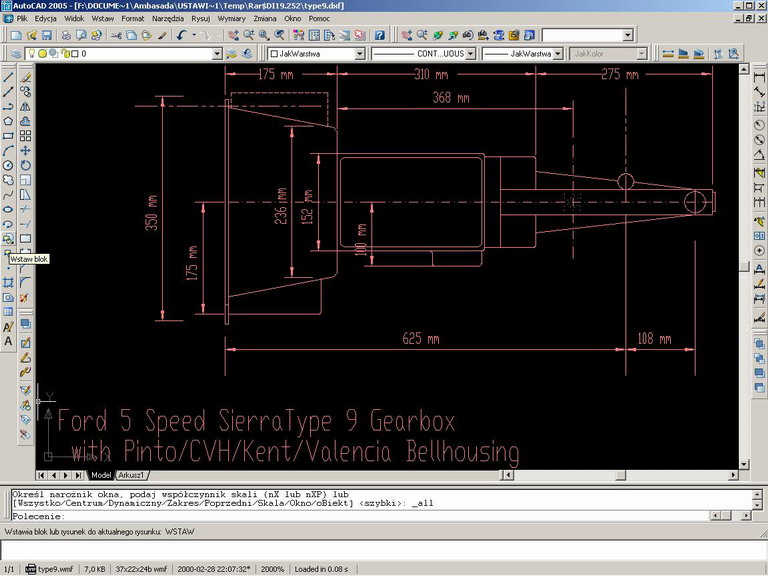Click the Linear Dimension icon on right toolbar
The height and width of the screenshot is (576, 768).
[759, 77]
